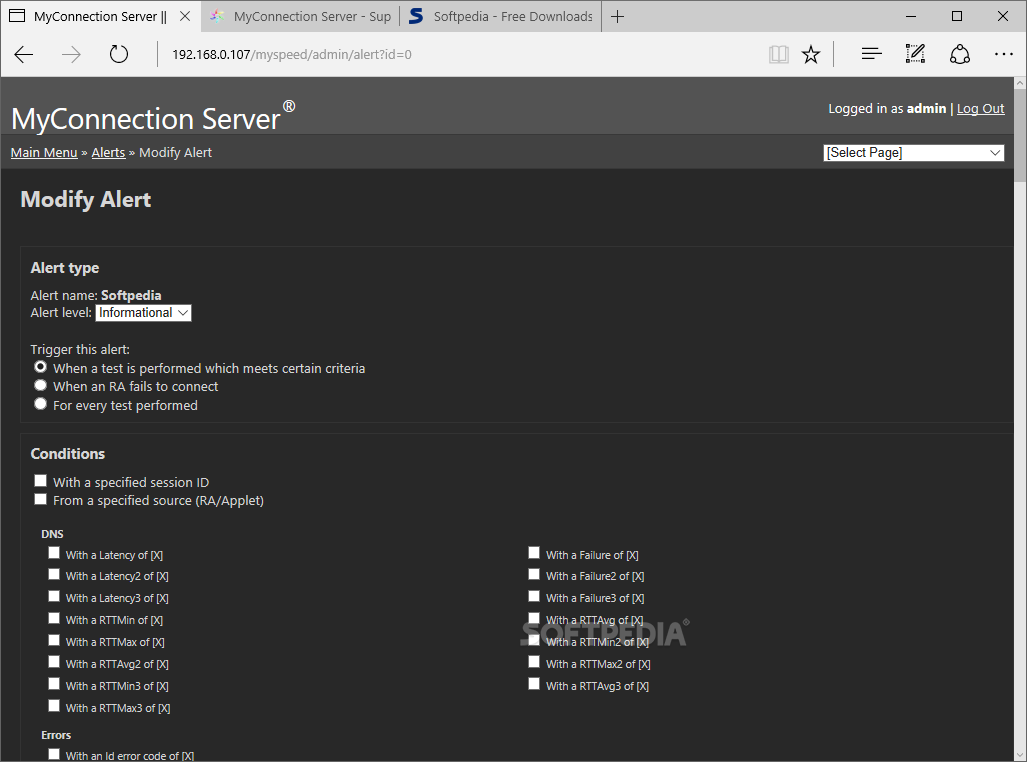Reload the current page
Image resolution: width=1027 pixels, height=762 pixels.
tap(119, 54)
